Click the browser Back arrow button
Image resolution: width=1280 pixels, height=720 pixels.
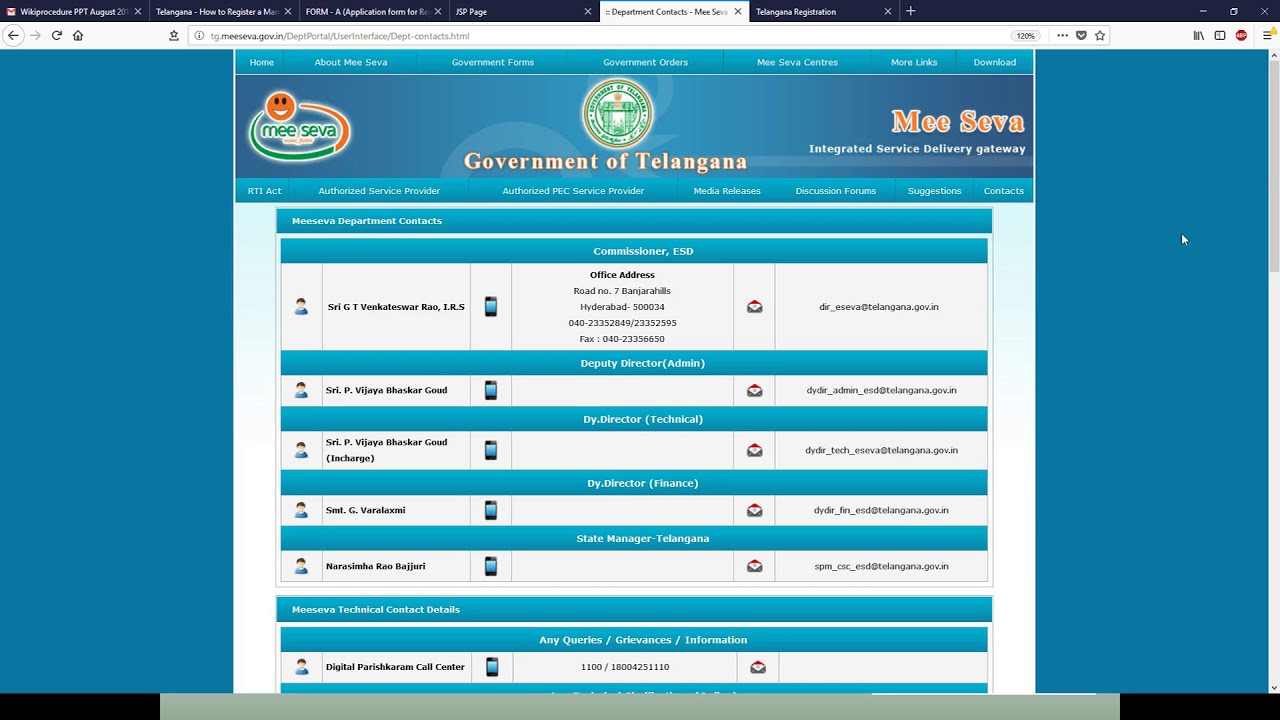click(x=13, y=35)
